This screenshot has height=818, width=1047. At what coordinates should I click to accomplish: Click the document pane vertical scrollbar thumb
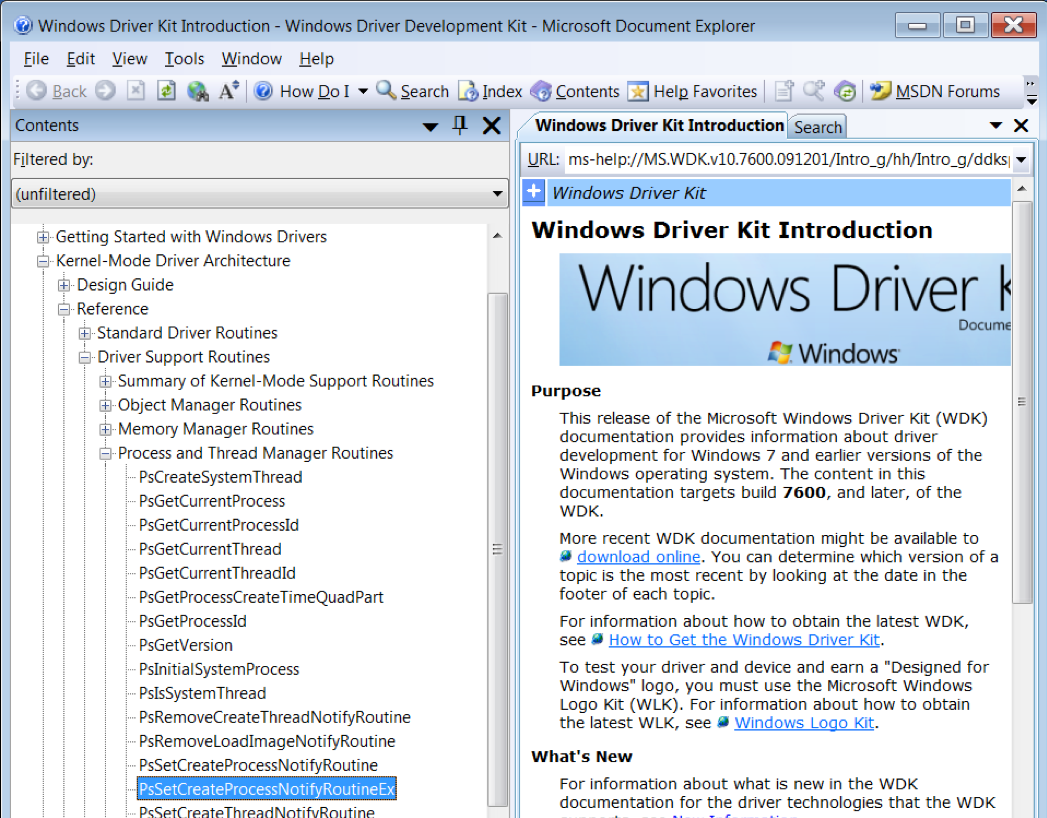click(x=1022, y=403)
